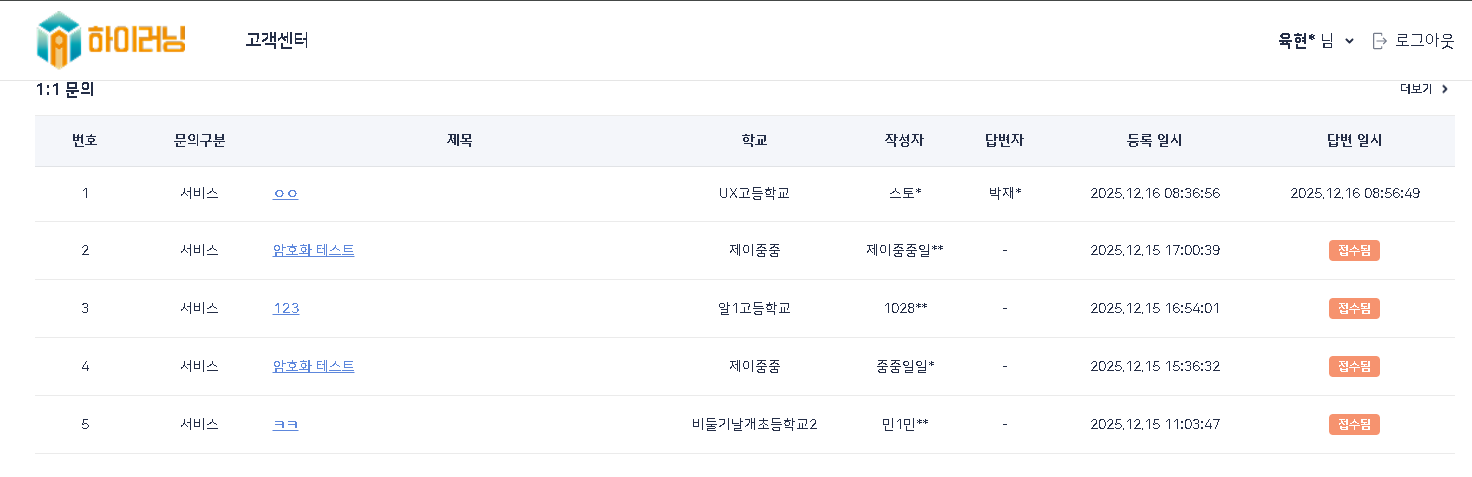Click the chevron arrow next to 더보기
Screen dimensions: 1472x477
tap(1444, 89)
